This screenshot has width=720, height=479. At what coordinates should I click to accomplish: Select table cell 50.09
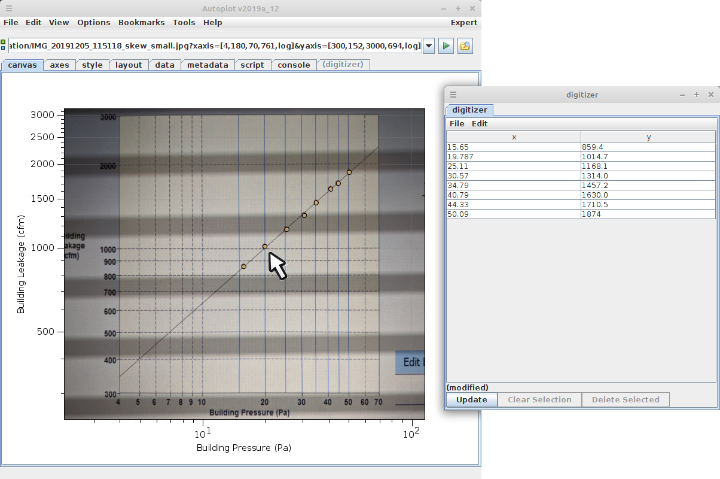click(513, 214)
